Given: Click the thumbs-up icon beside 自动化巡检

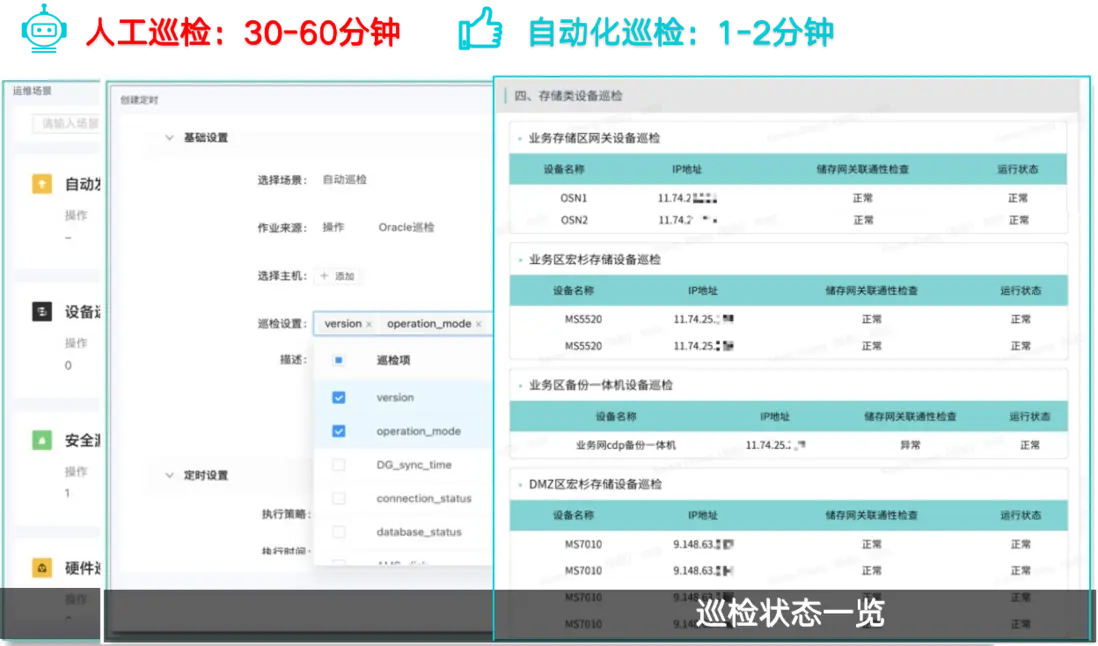Looking at the screenshot, I should click(x=480, y=29).
